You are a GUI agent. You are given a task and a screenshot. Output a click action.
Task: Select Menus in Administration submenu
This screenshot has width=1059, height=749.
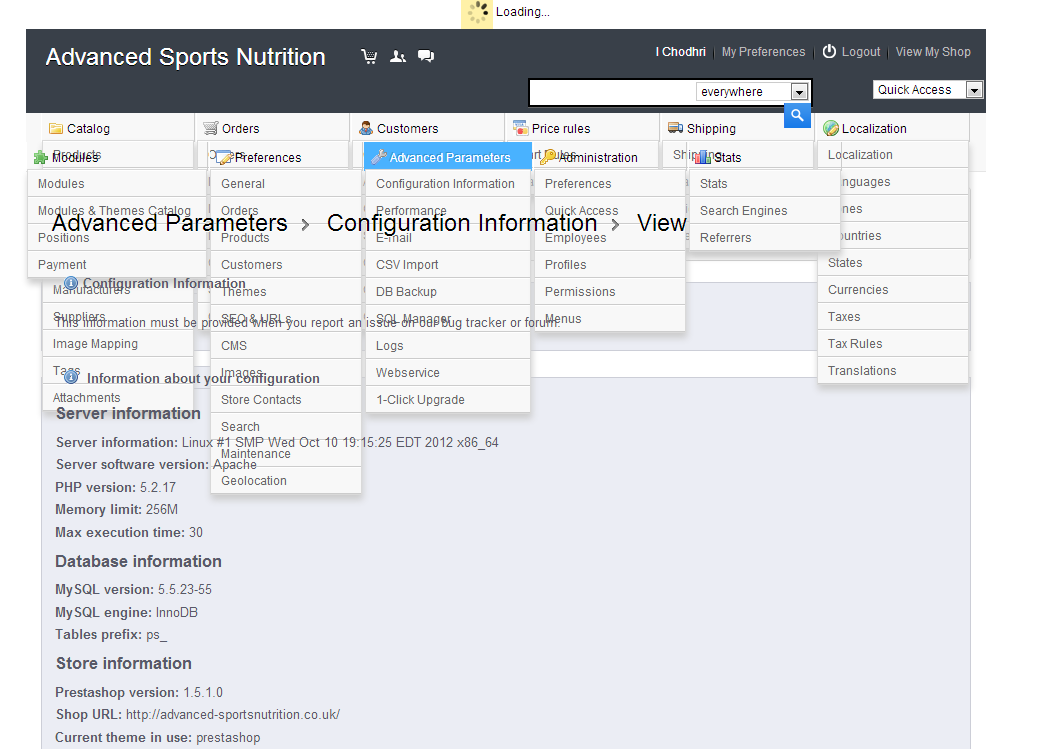pyautogui.click(x=610, y=319)
